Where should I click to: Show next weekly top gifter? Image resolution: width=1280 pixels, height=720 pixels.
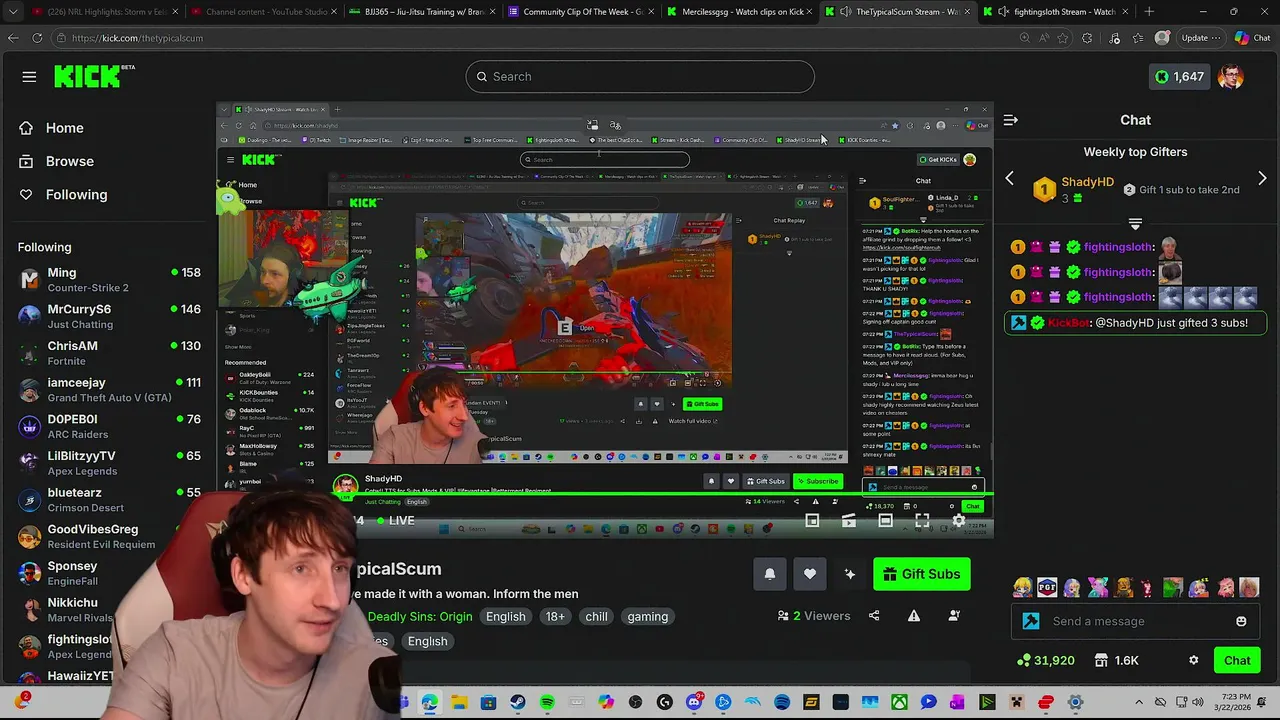pyautogui.click(x=1262, y=179)
